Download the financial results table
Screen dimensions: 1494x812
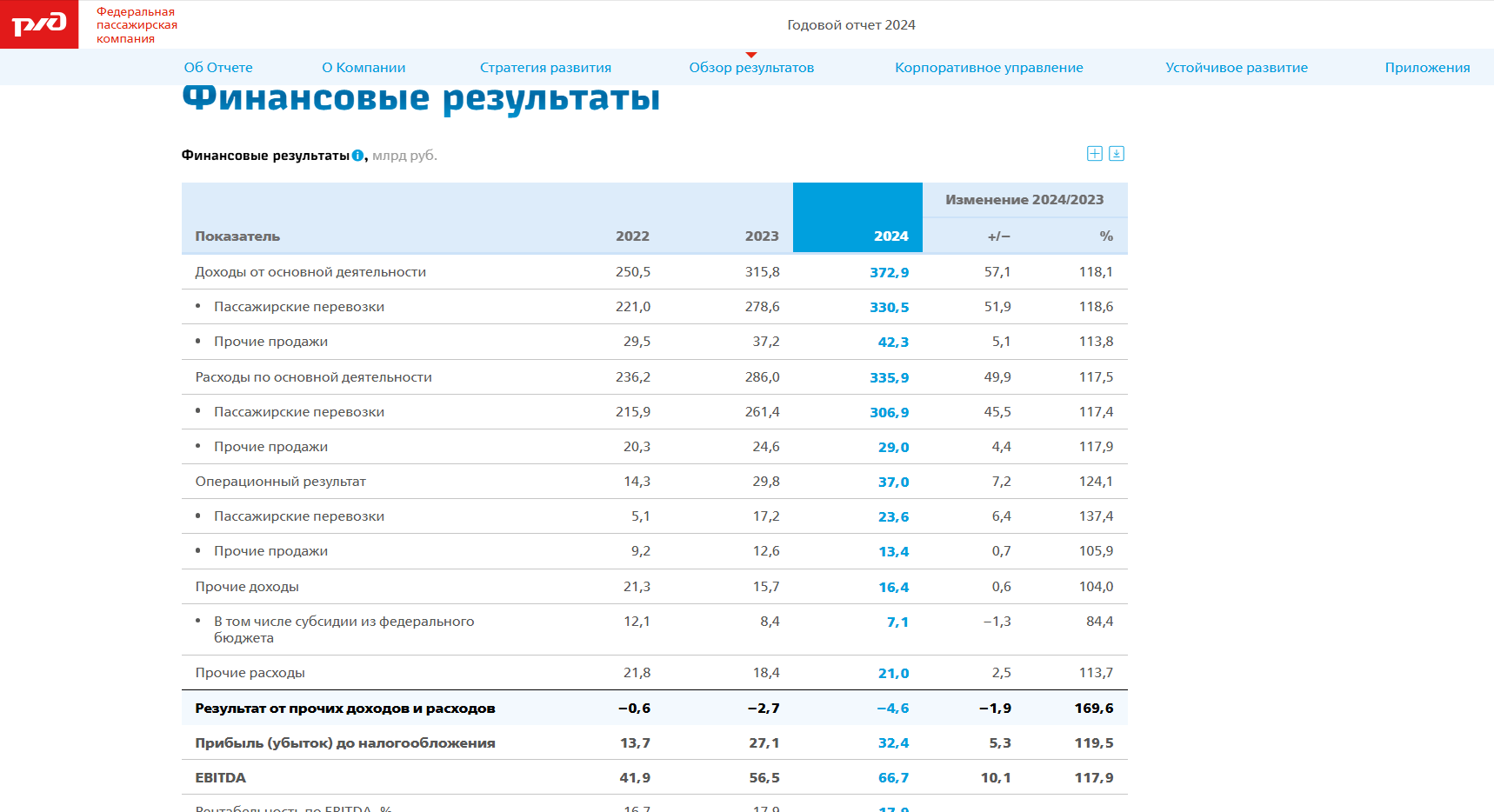click(1117, 154)
